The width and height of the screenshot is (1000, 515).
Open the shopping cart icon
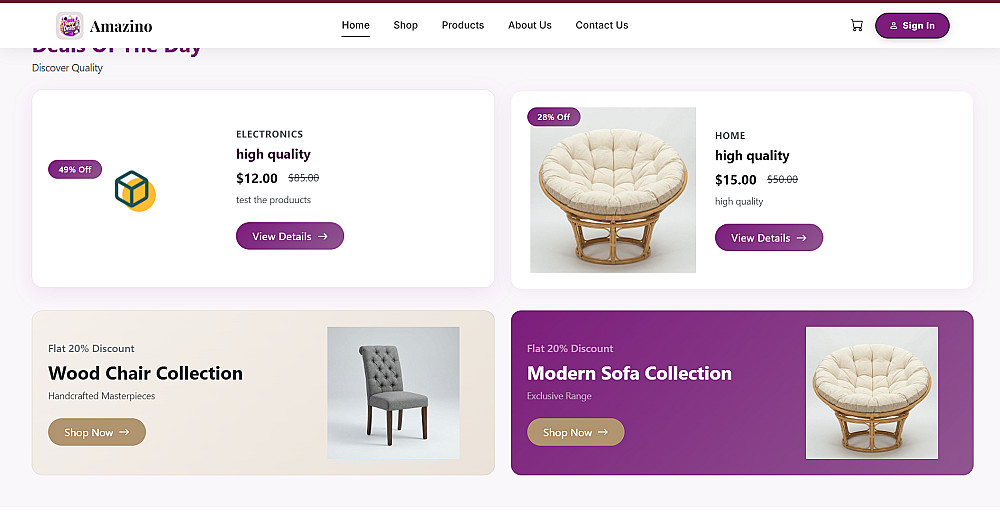(856, 25)
